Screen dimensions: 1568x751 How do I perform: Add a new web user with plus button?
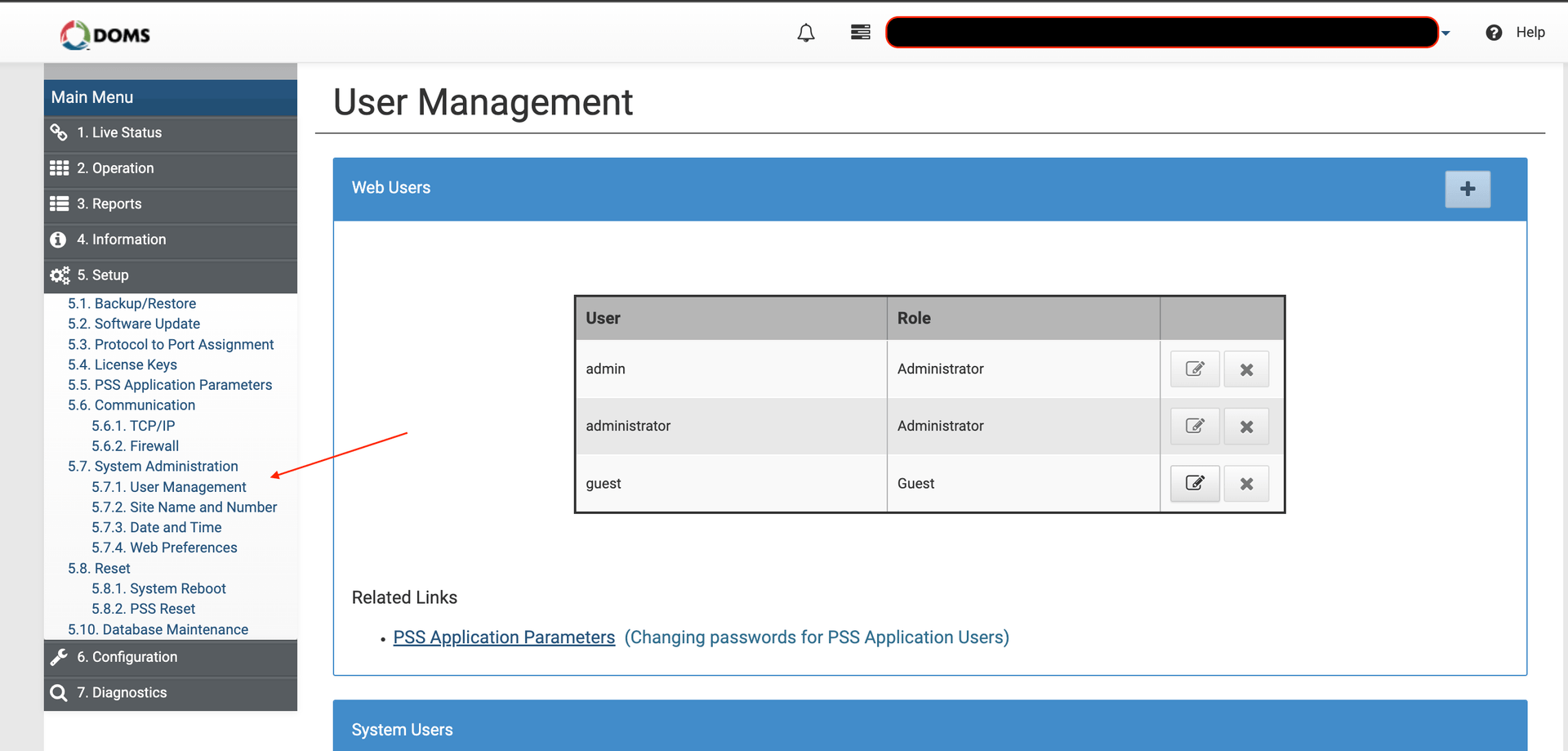coord(1467,189)
